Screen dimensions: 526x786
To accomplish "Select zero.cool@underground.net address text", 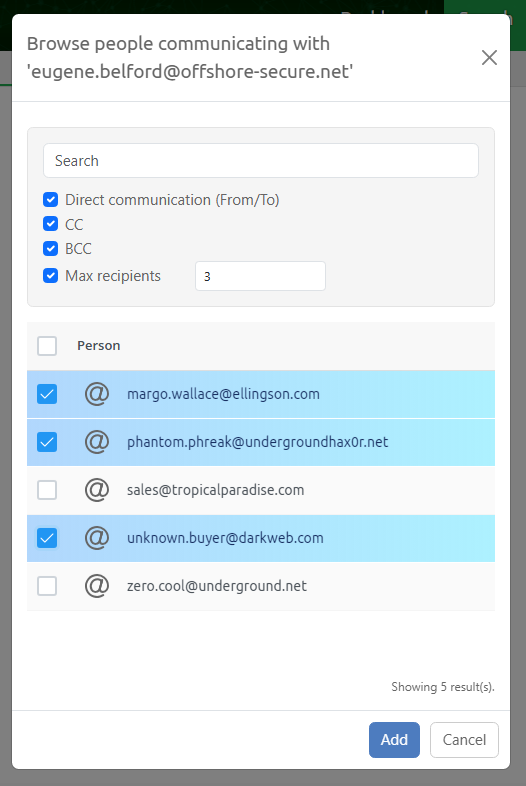I will click(217, 586).
